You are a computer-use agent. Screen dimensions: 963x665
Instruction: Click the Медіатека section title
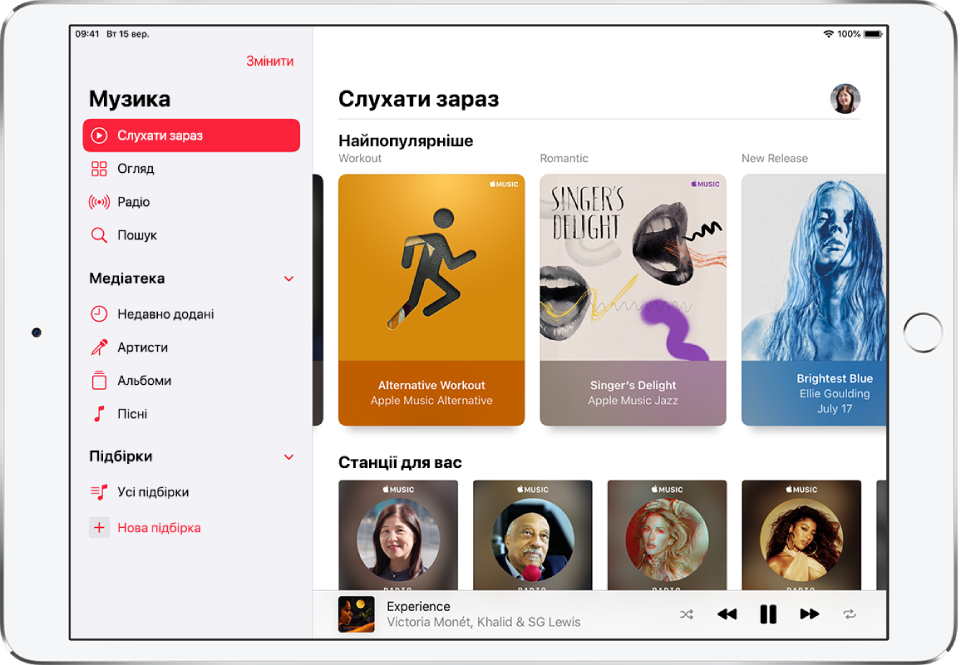127,279
